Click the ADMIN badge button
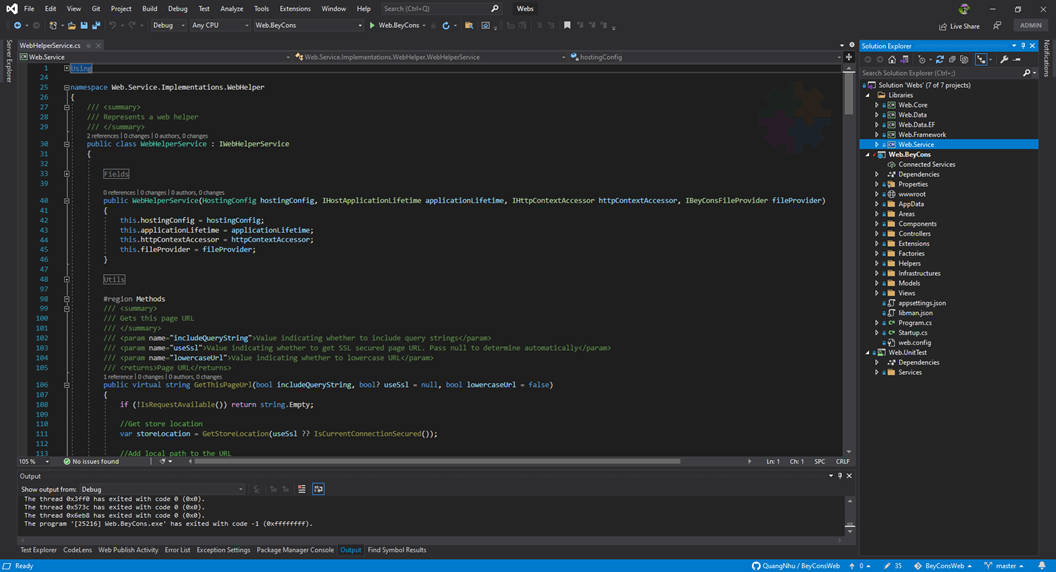Image resolution: width=1056 pixels, height=572 pixels. click(1030, 26)
